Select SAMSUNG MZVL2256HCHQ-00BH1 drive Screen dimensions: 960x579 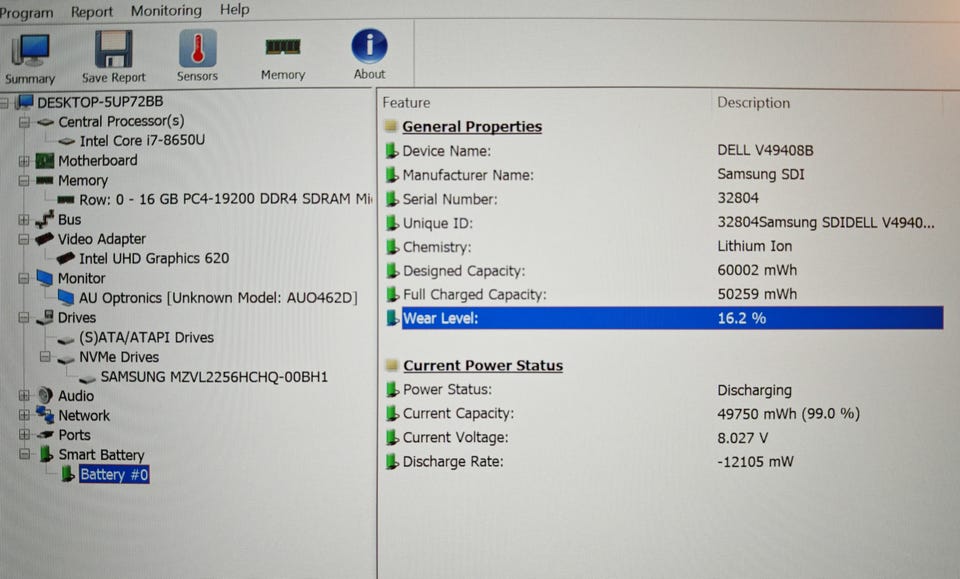click(x=214, y=376)
